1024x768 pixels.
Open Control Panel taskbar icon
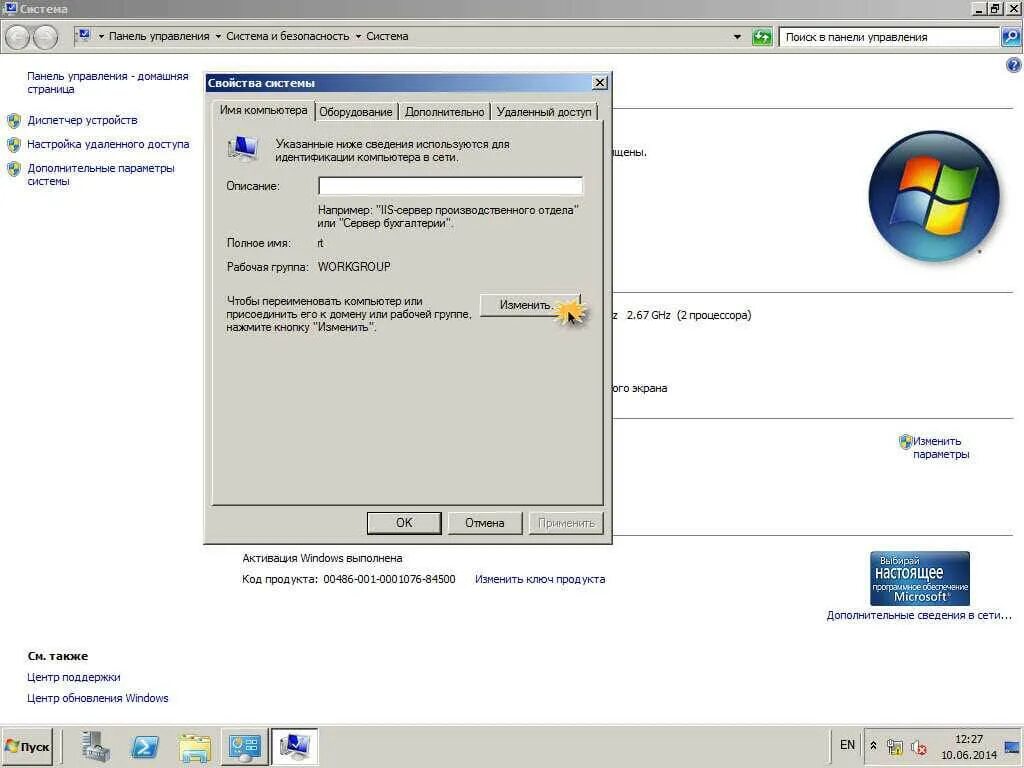pyautogui.click(x=244, y=746)
